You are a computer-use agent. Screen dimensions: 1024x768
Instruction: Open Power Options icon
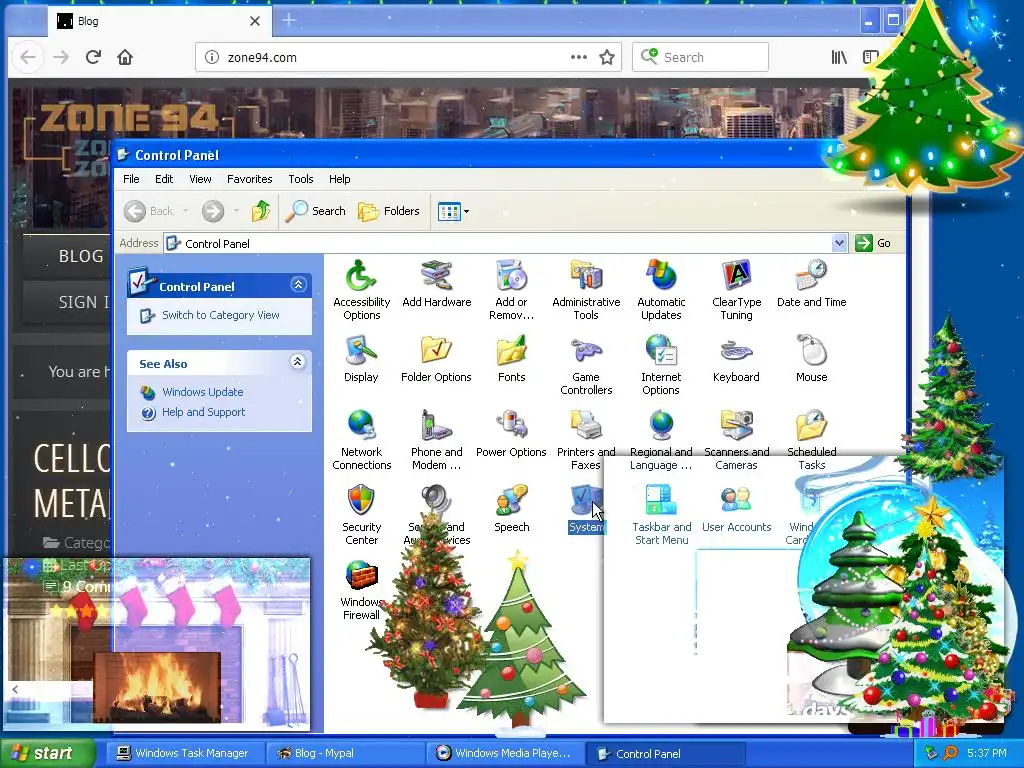pos(511,434)
